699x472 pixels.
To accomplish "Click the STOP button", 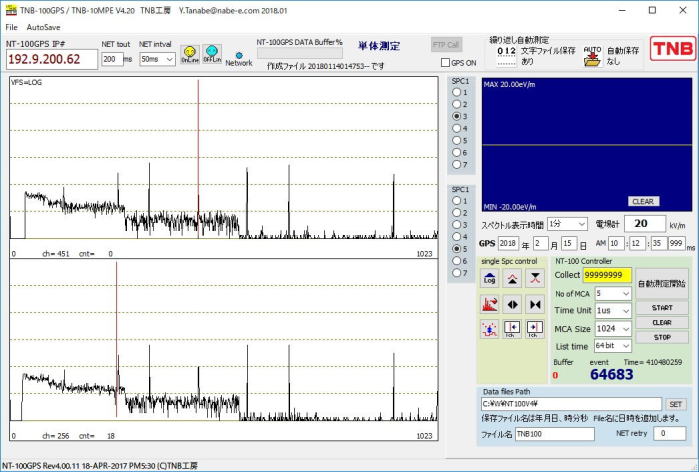I will [662, 337].
